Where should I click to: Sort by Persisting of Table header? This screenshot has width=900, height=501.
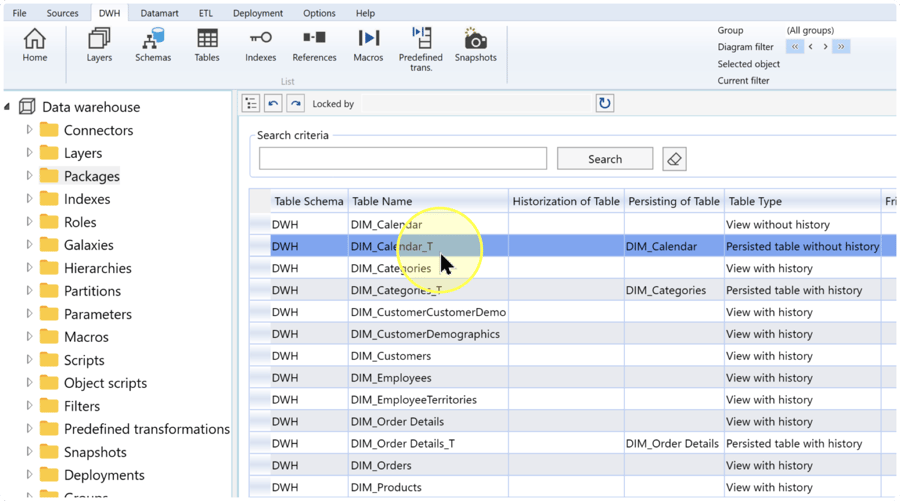(674, 201)
